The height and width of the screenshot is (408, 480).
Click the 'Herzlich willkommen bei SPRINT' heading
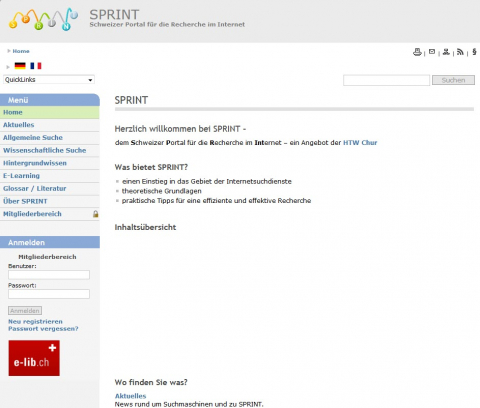pos(180,129)
